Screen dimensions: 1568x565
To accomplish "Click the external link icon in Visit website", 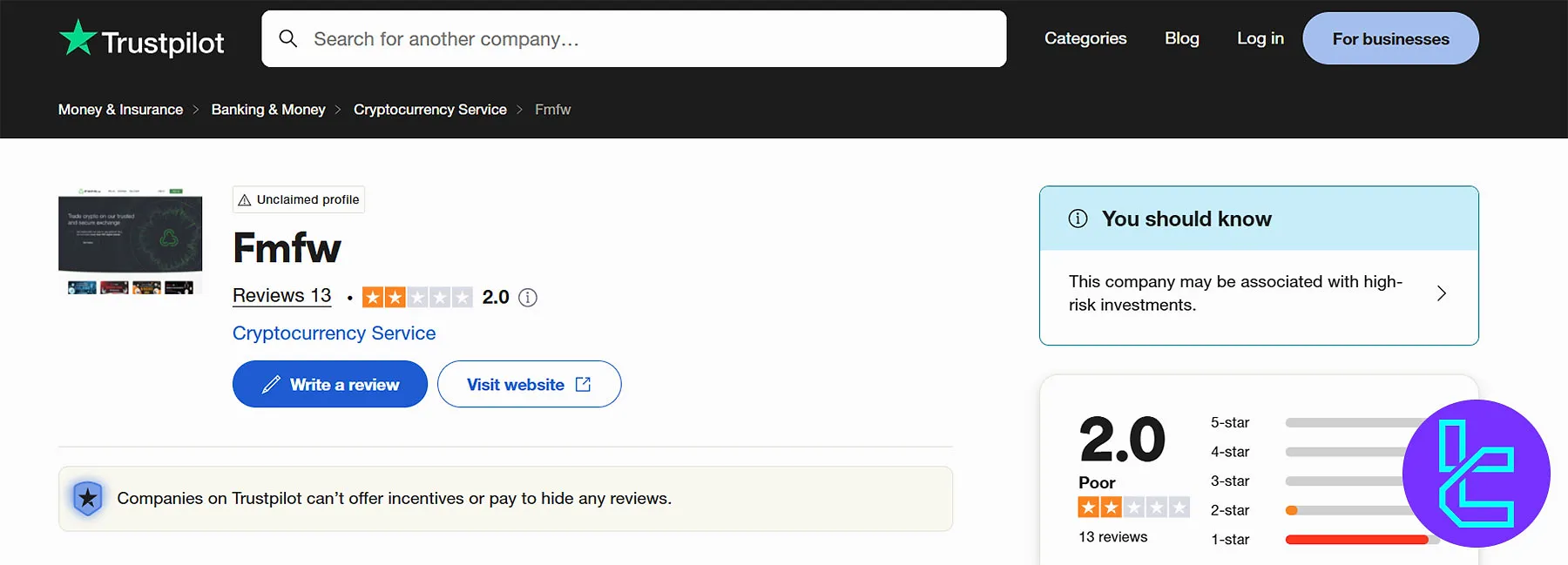I will [x=583, y=384].
